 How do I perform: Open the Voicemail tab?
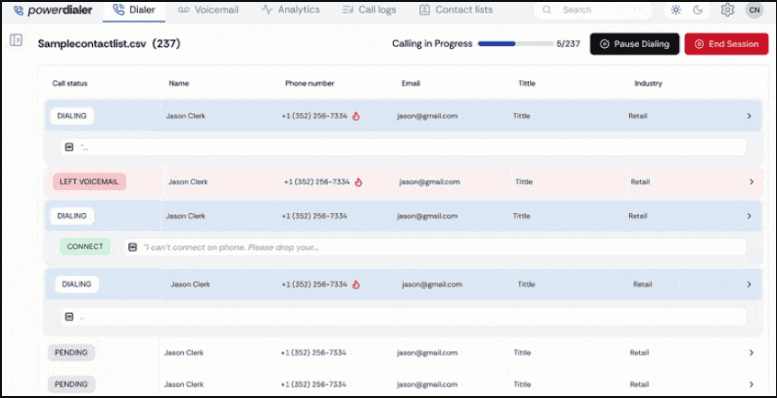tap(208, 10)
